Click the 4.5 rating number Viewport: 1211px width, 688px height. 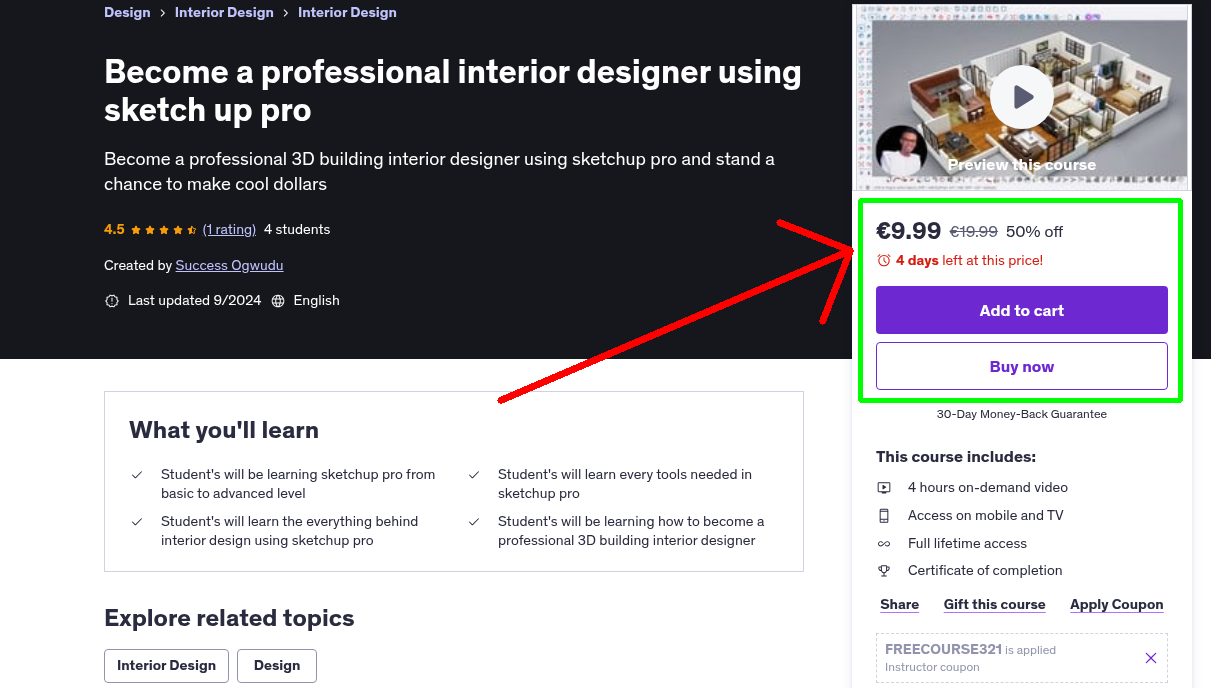(114, 230)
